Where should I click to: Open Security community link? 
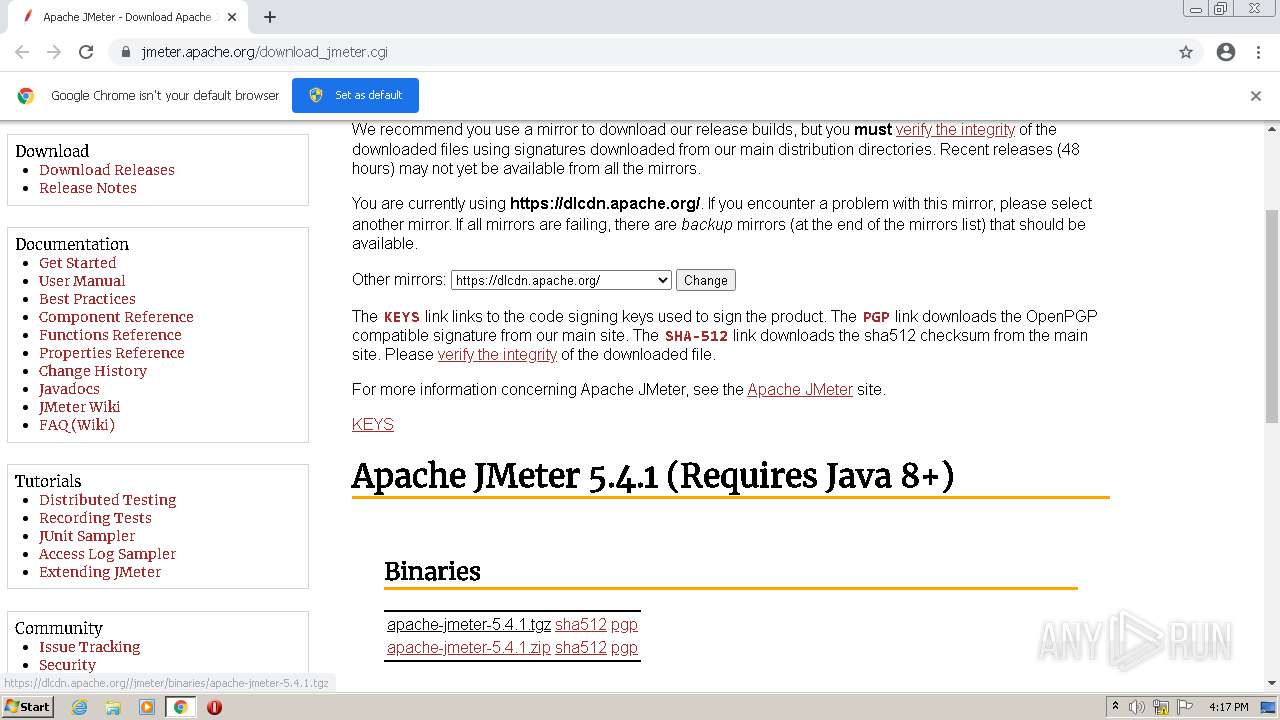point(68,665)
